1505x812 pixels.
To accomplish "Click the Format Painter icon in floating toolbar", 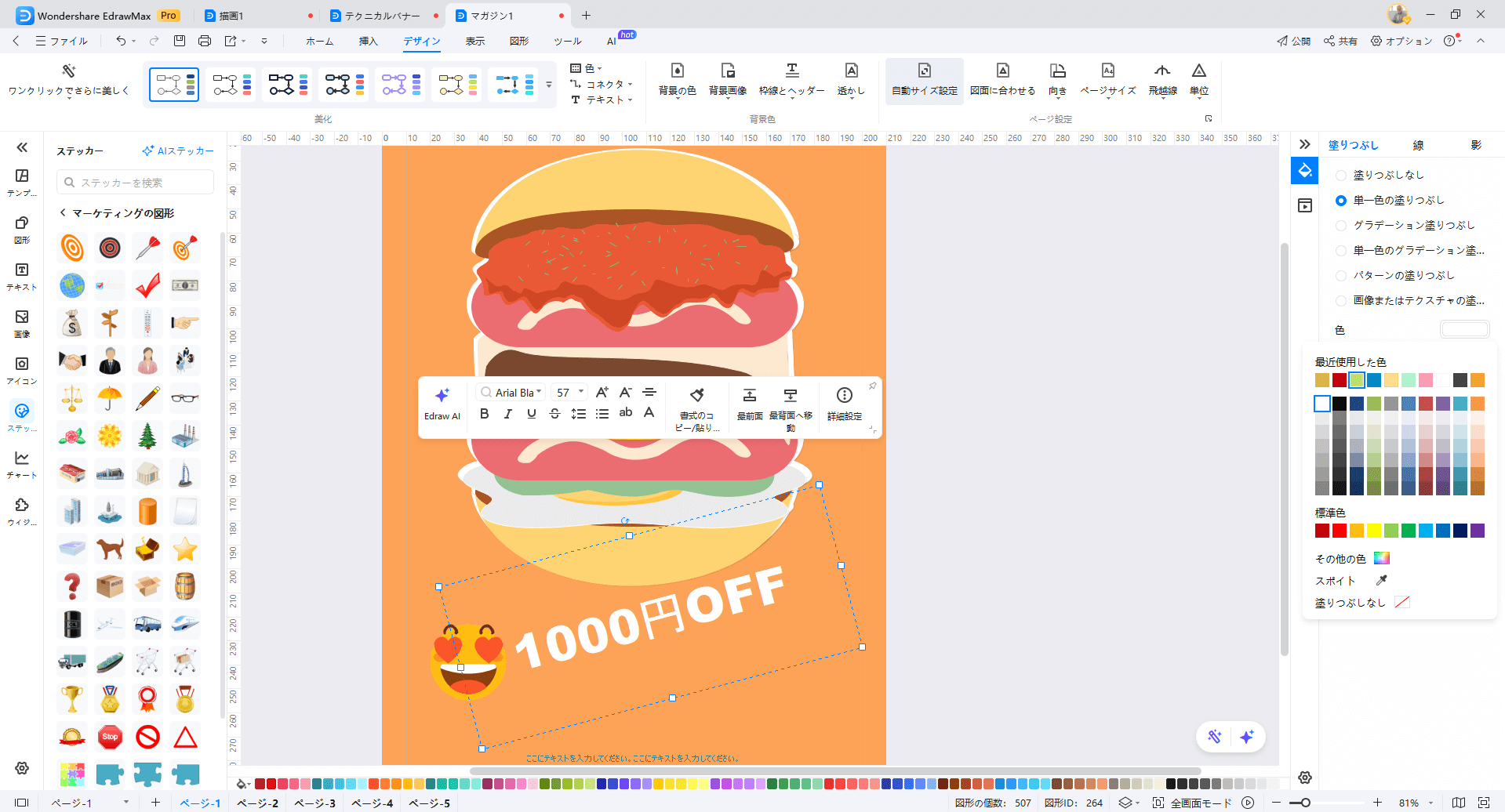I will click(x=696, y=396).
